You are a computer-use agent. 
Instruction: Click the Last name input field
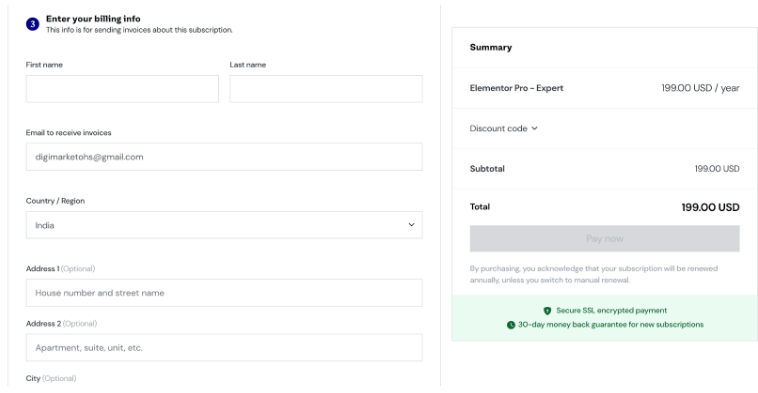(x=326, y=88)
